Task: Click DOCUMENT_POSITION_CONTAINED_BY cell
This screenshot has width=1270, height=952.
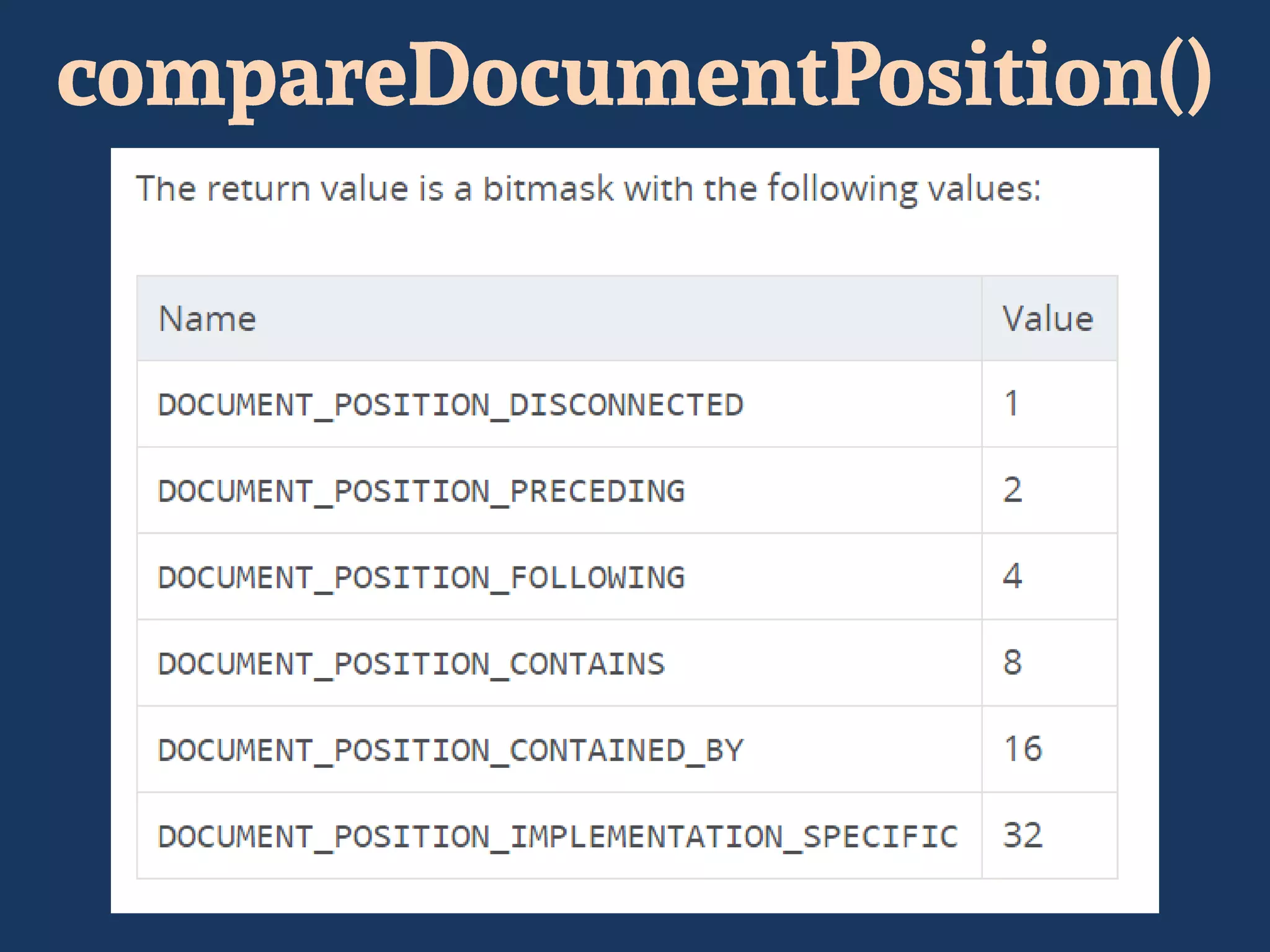Action: pyautogui.click(x=451, y=750)
